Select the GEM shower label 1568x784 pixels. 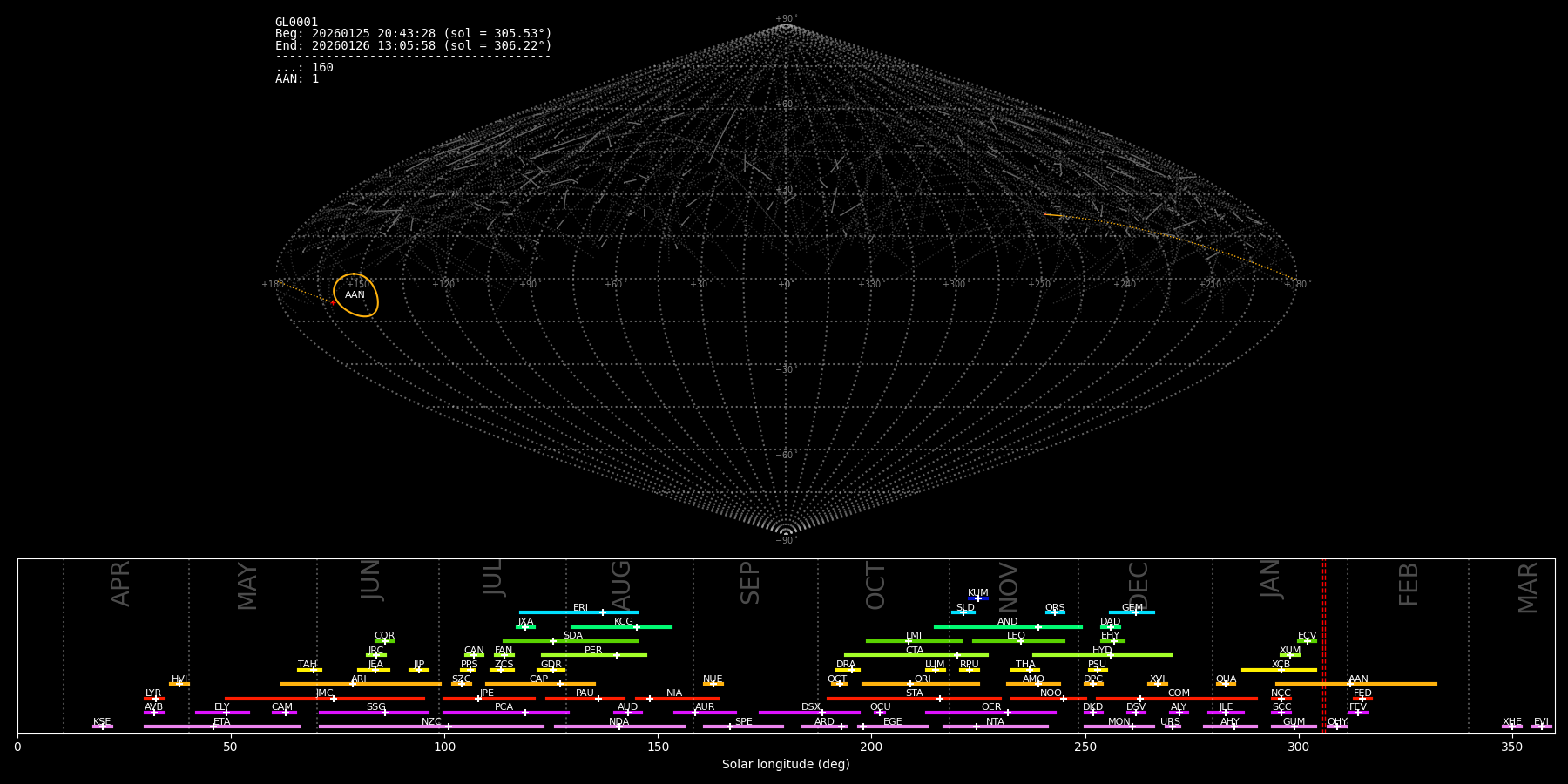point(1132,608)
